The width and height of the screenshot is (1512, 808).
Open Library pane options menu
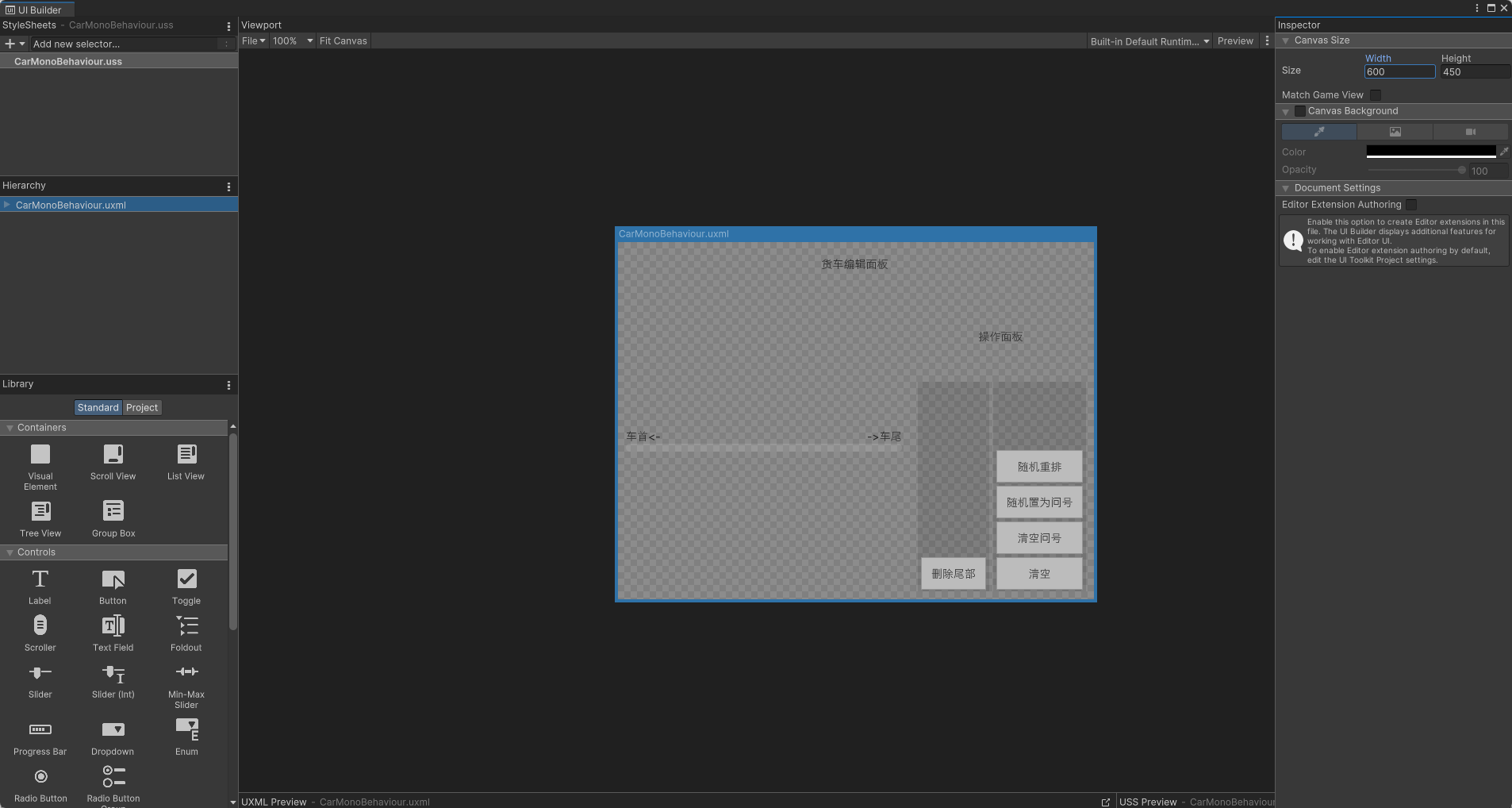[x=228, y=385]
